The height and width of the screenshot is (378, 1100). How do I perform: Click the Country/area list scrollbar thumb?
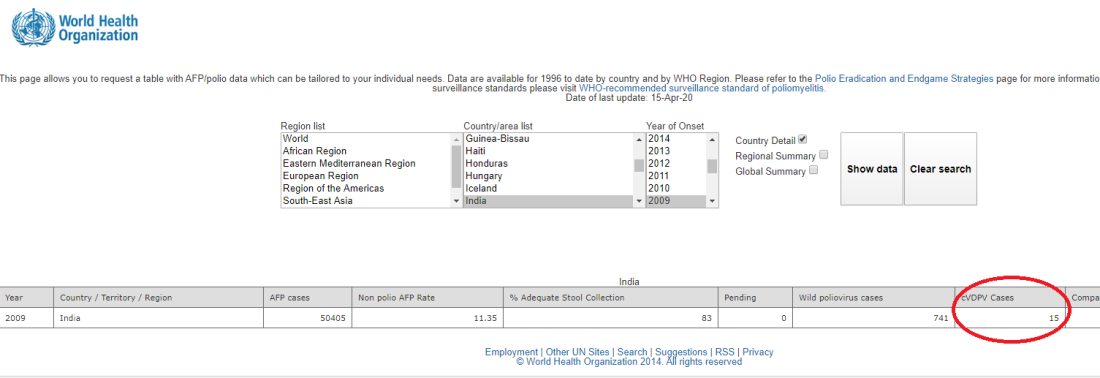[x=639, y=166]
